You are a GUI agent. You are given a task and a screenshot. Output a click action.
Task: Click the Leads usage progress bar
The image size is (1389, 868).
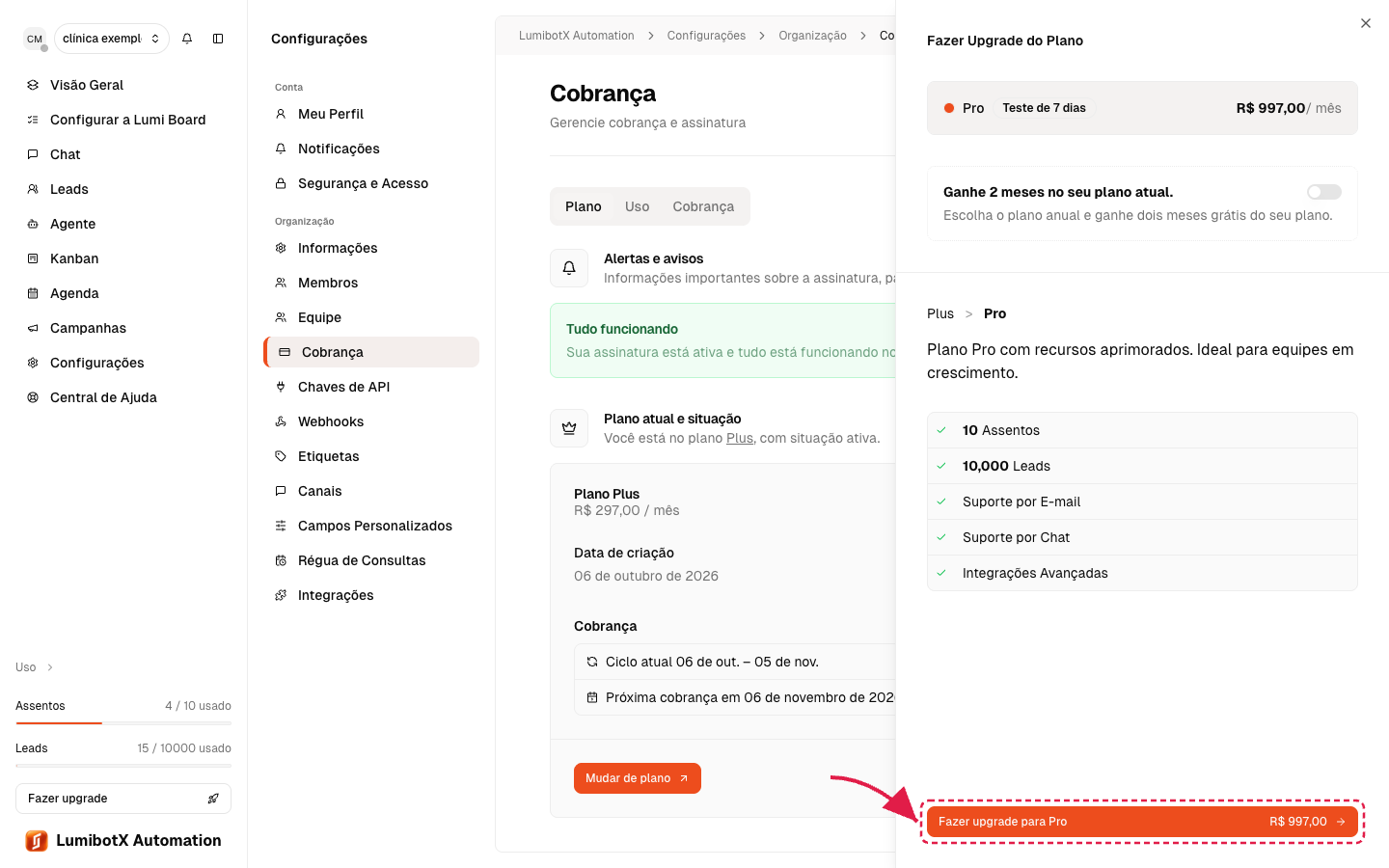point(123,765)
